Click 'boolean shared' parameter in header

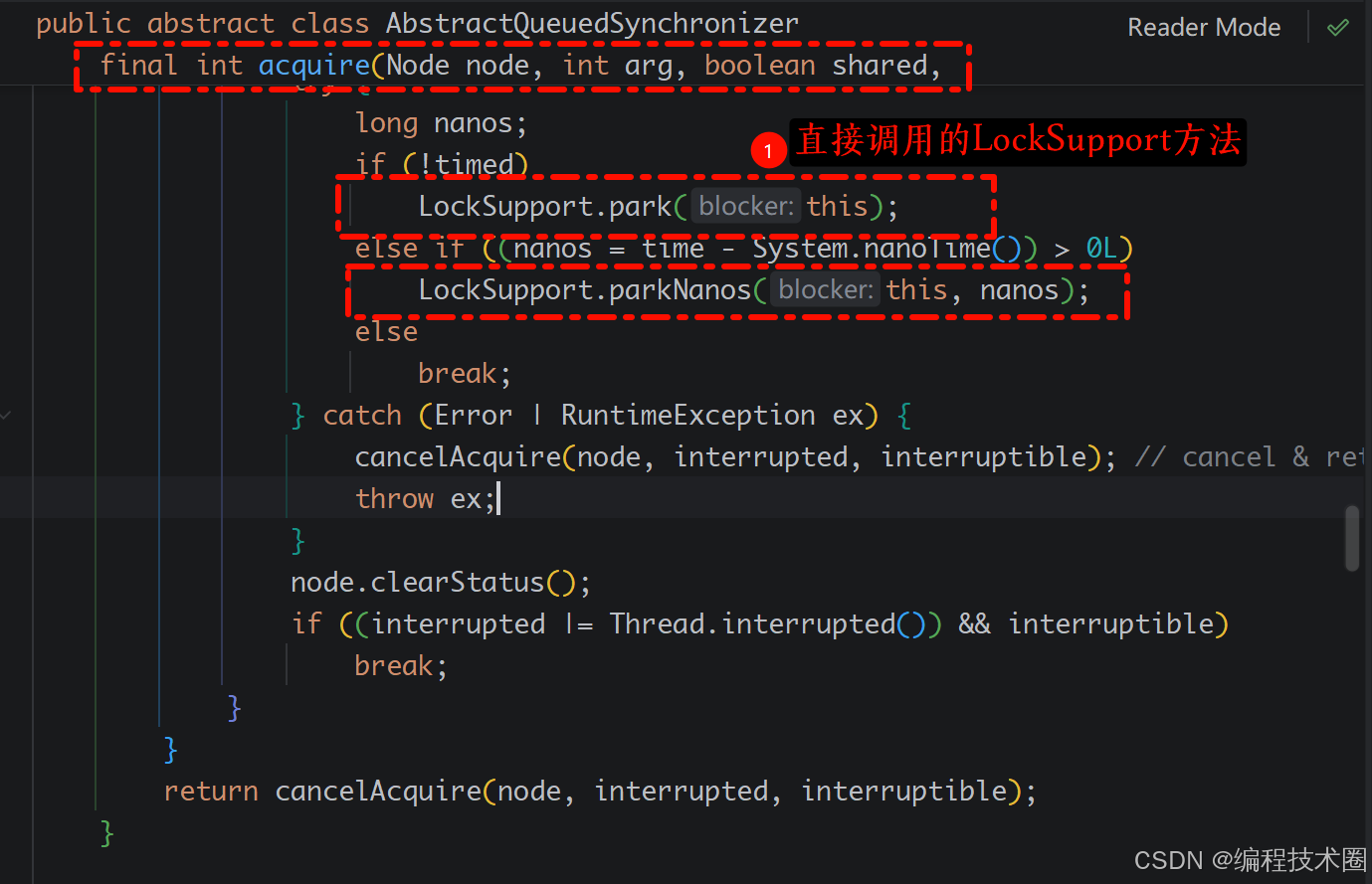(x=816, y=66)
